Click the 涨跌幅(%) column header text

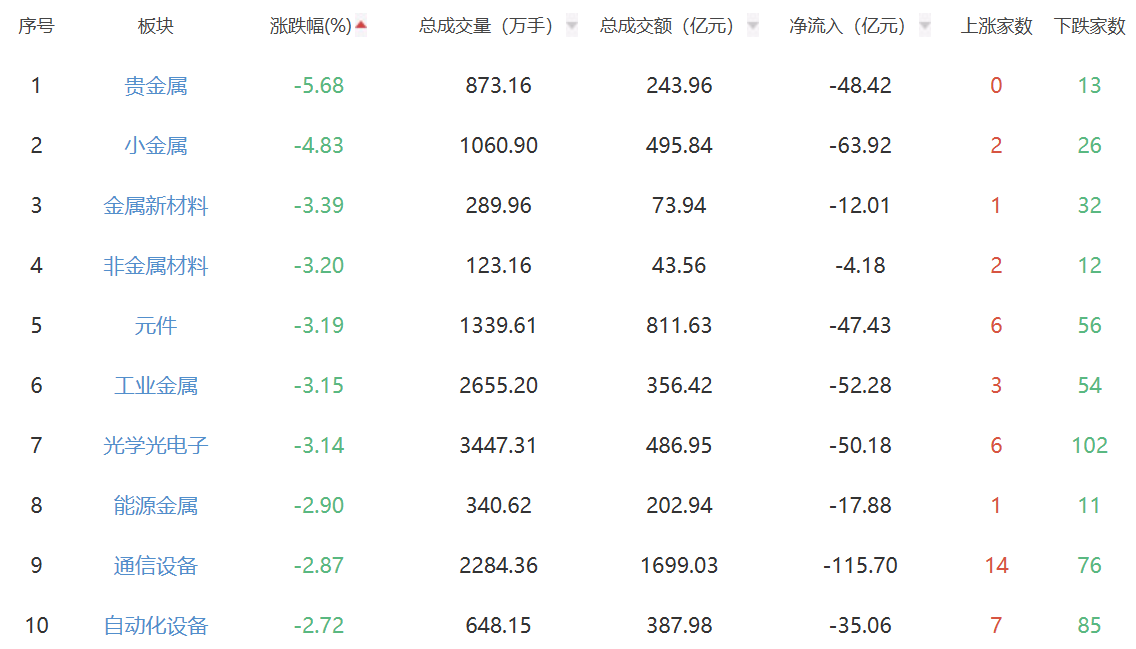click(x=310, y=27)
